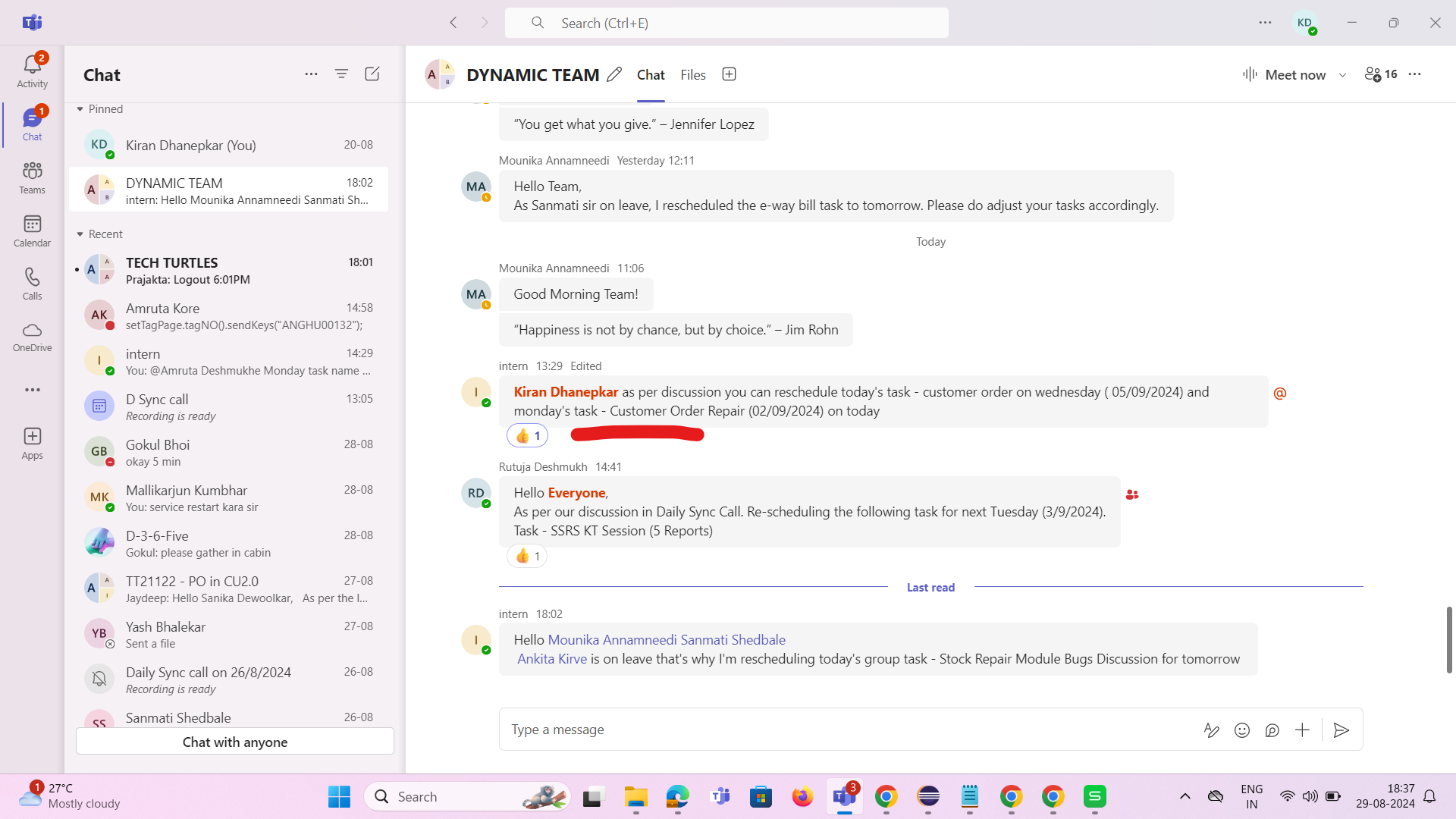Open Loop components icon in compose box

(1272, 730)
